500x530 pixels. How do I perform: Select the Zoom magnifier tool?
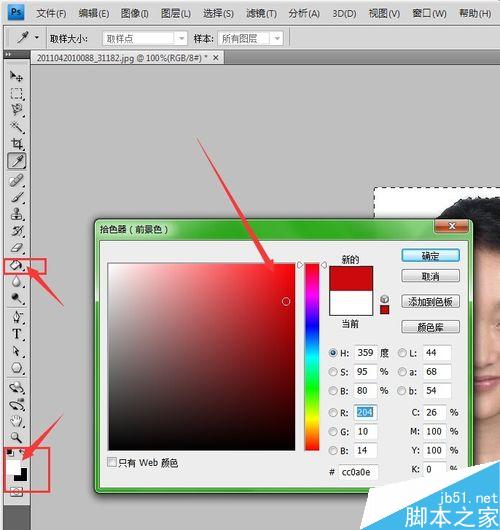16,437
